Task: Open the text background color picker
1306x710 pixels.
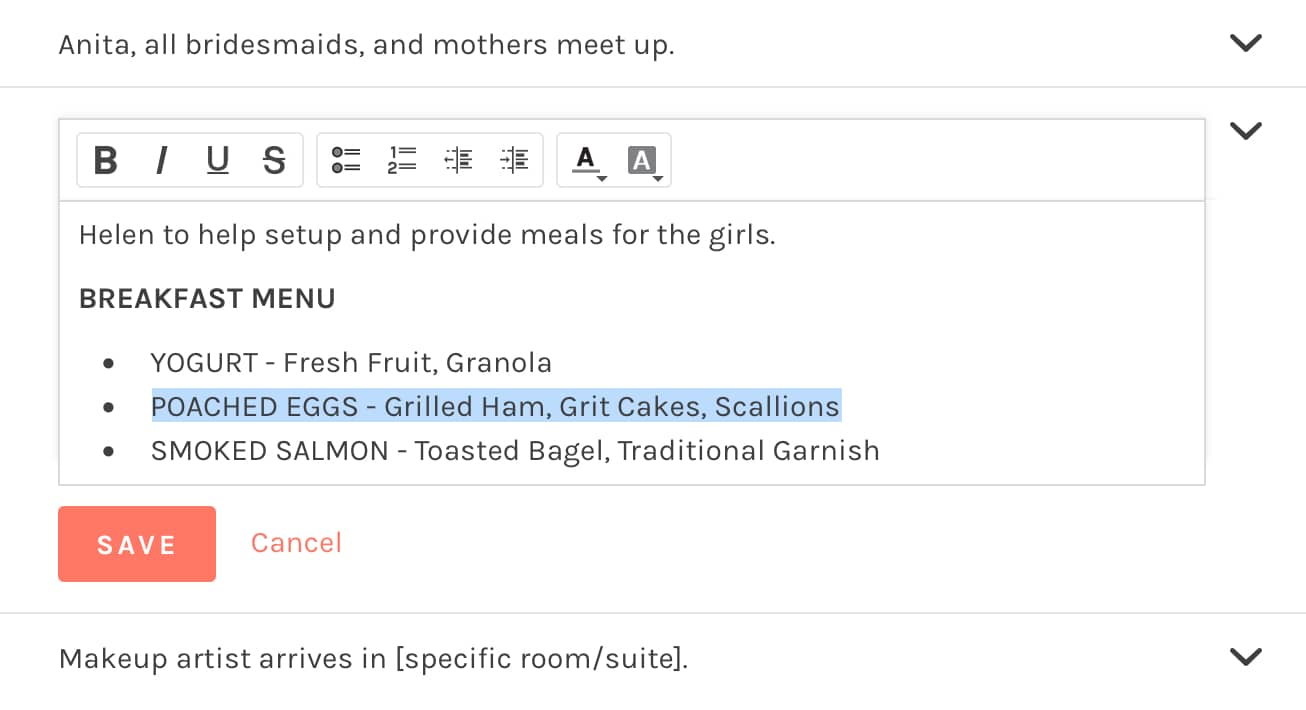Action: point(643,160)
